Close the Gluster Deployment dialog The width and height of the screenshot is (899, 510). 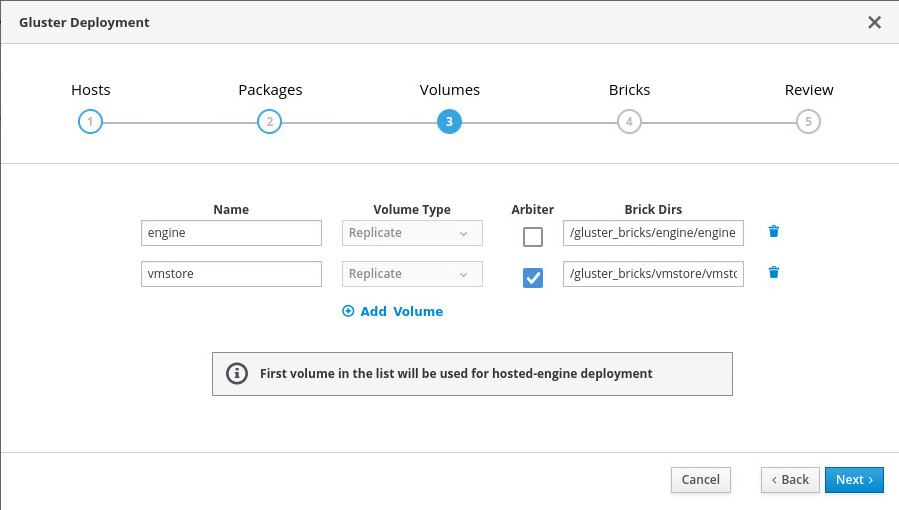tap(874, 22)
